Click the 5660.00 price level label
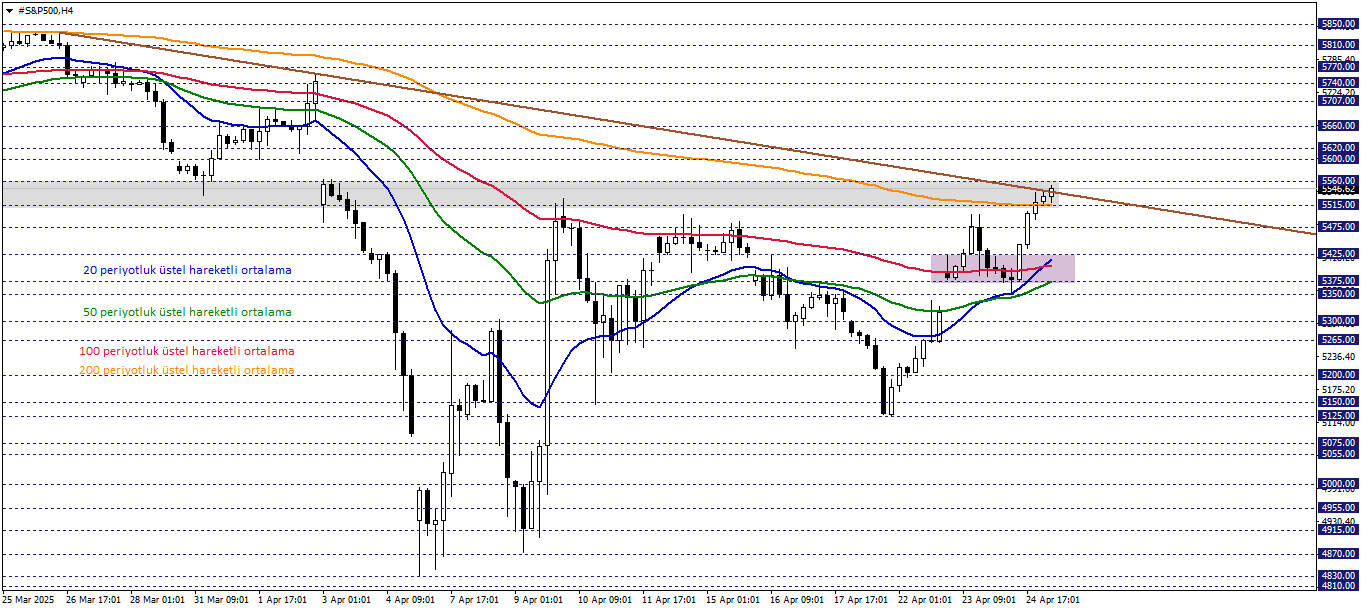The height and width of the screenshot is (611, 1362). [1338, 126]
